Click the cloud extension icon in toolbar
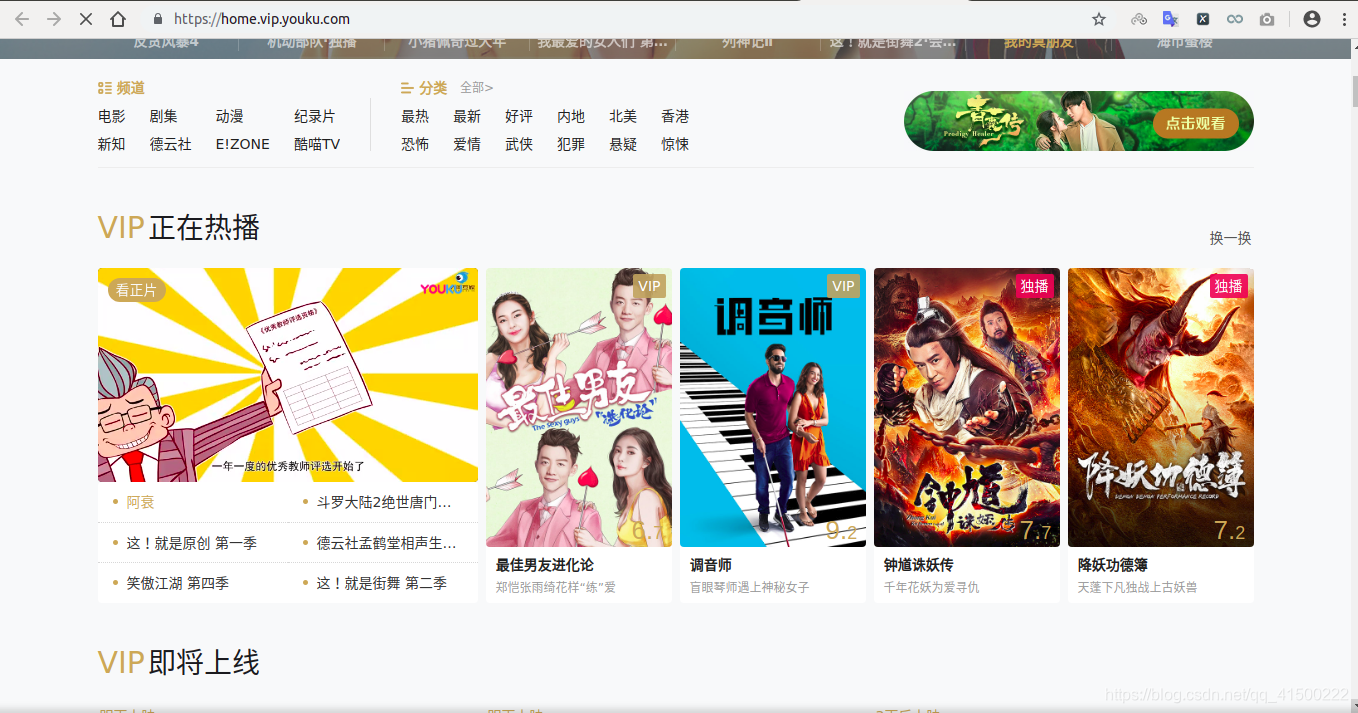 tap(1139, 19)
